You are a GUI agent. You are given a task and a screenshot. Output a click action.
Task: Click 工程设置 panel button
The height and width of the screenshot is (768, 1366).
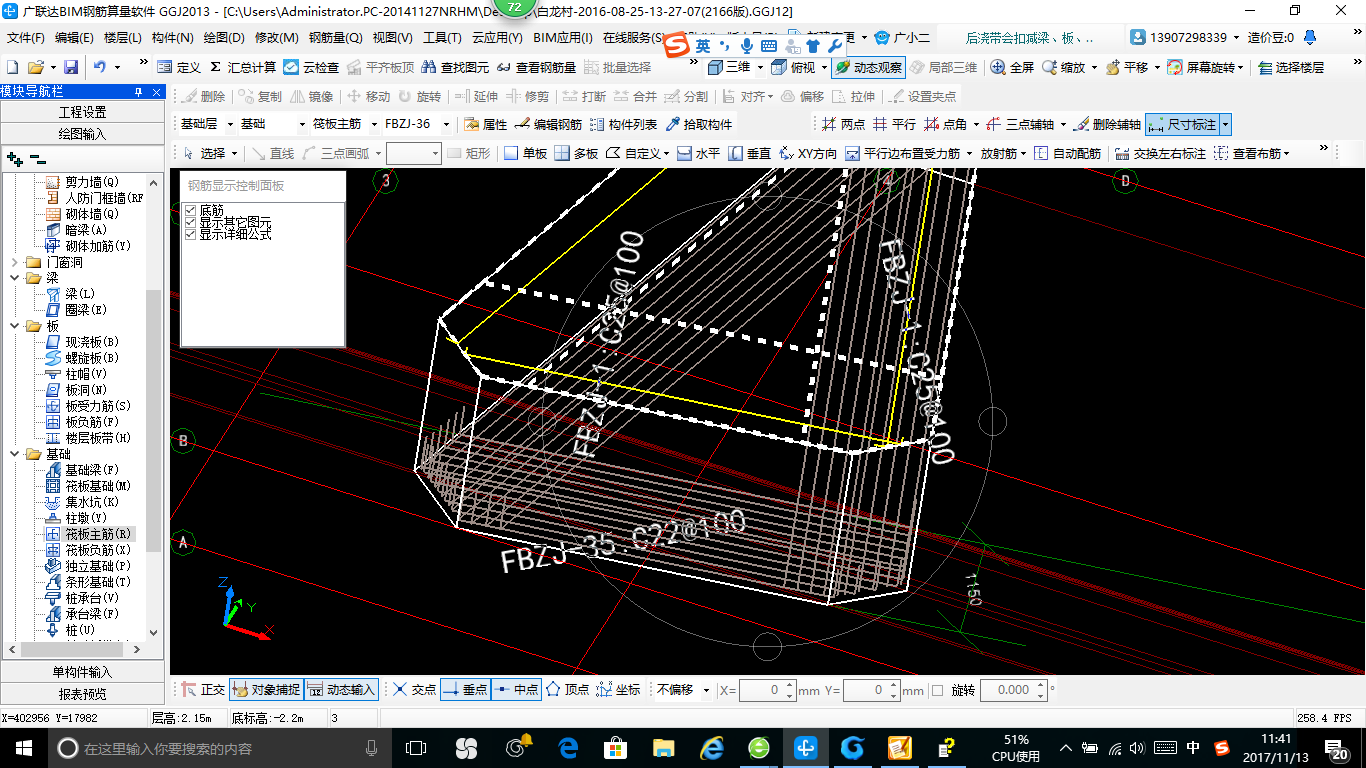point(82,112)
